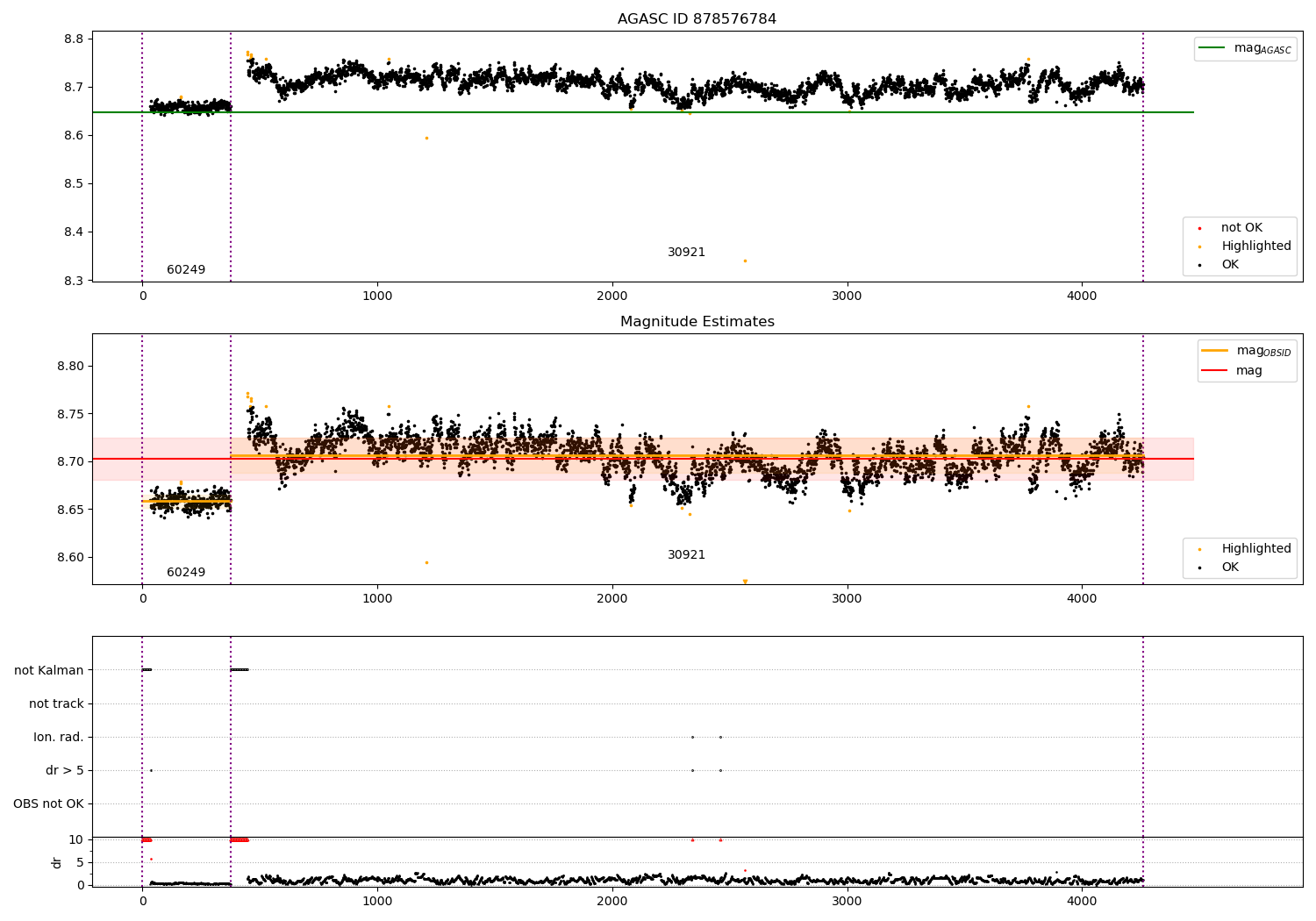Click the "not OK" legend entry in top plot
1316x921 pixels.
click(1241, 228)
